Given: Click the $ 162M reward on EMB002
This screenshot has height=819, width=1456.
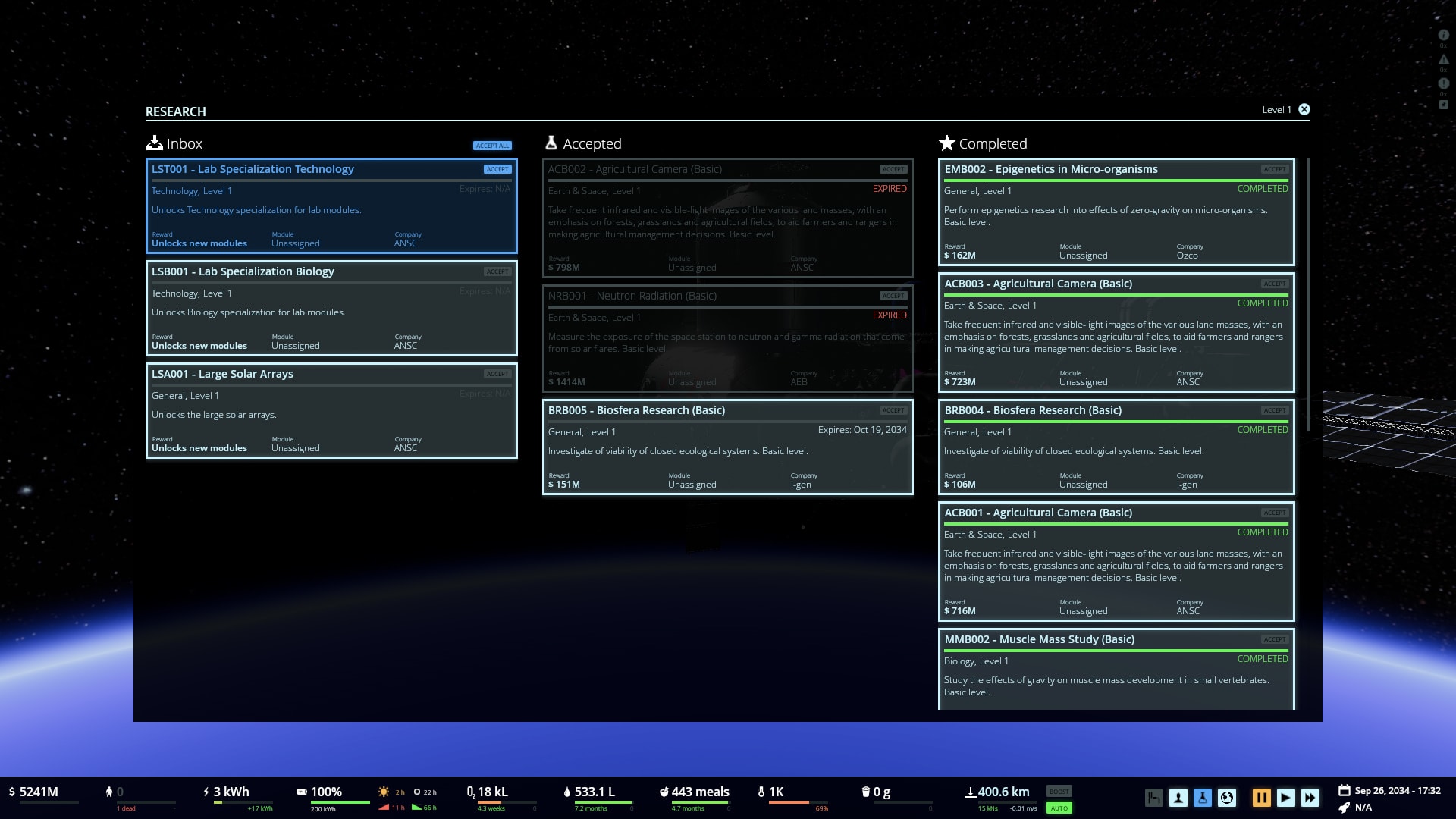Looking at the screenshot, I should (959, 256).
